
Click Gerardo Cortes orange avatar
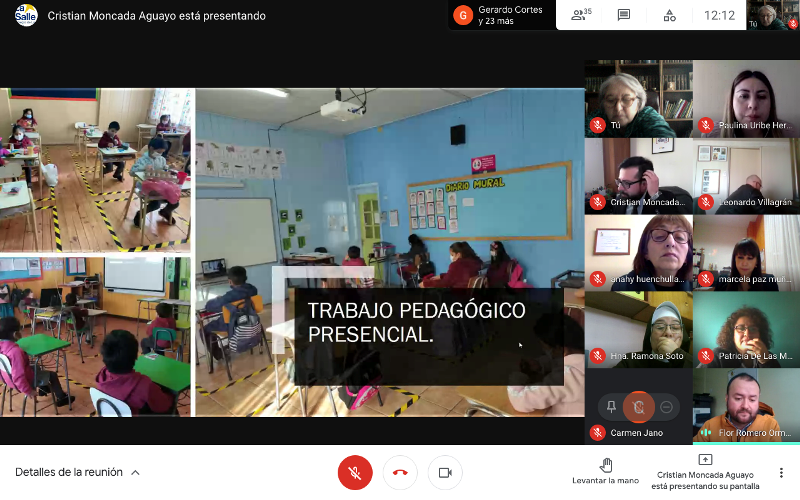tap(463, 15)
